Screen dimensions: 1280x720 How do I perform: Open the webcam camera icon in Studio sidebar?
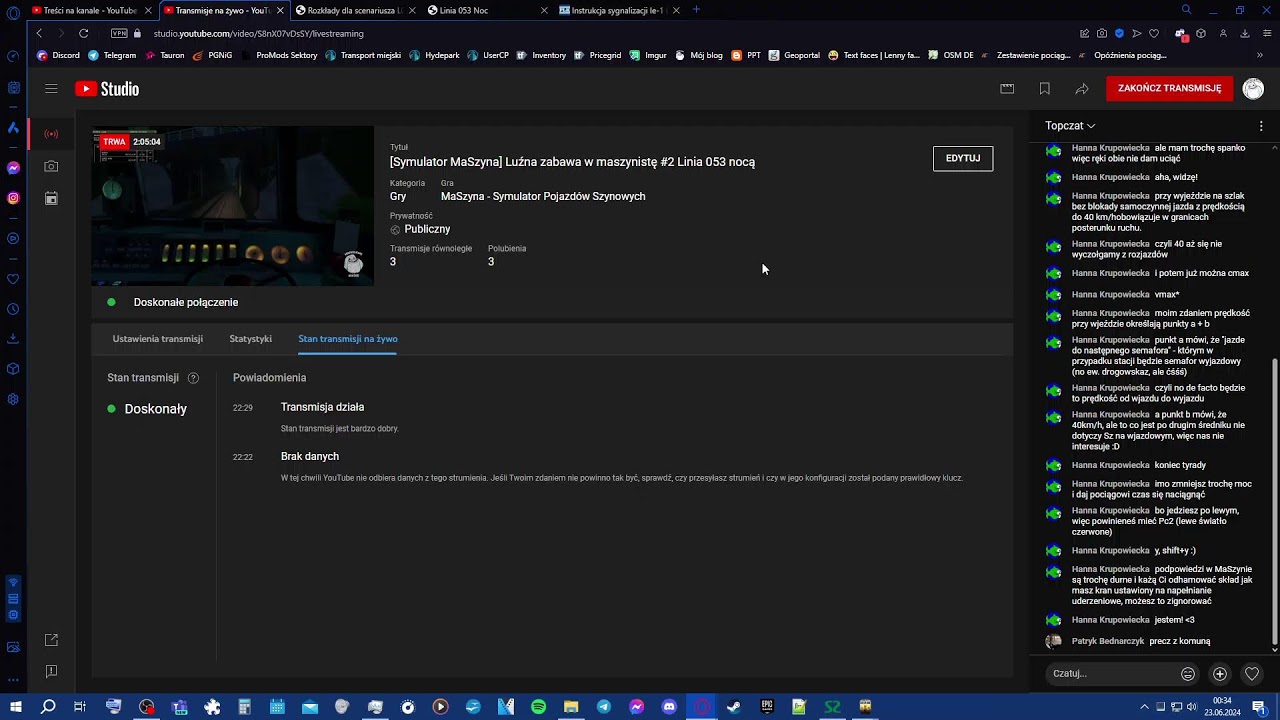pyautogui.click(x=51, y=166)
